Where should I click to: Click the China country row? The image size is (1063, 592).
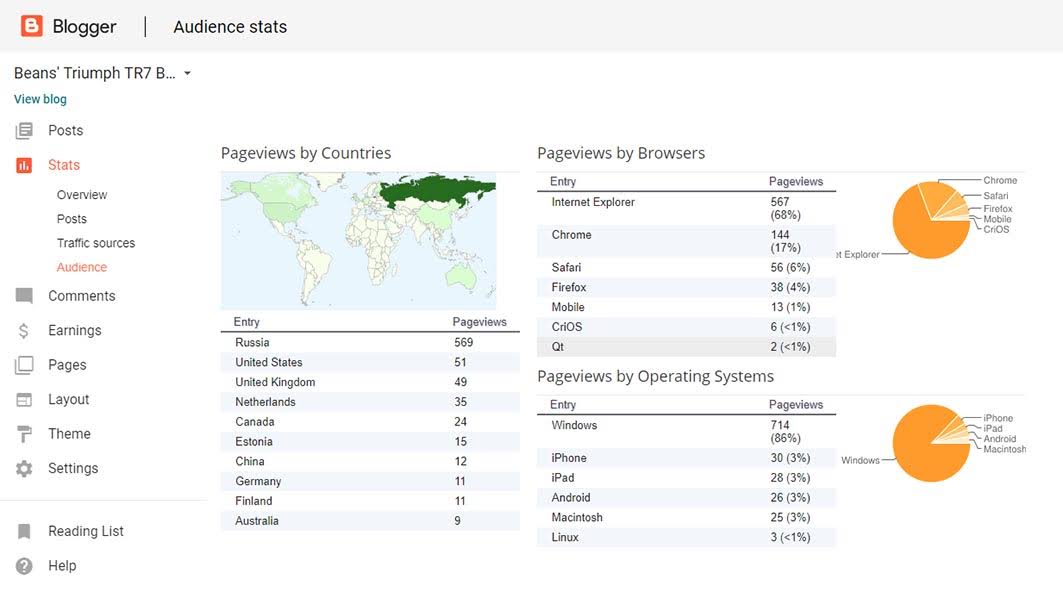coord(370,461)
